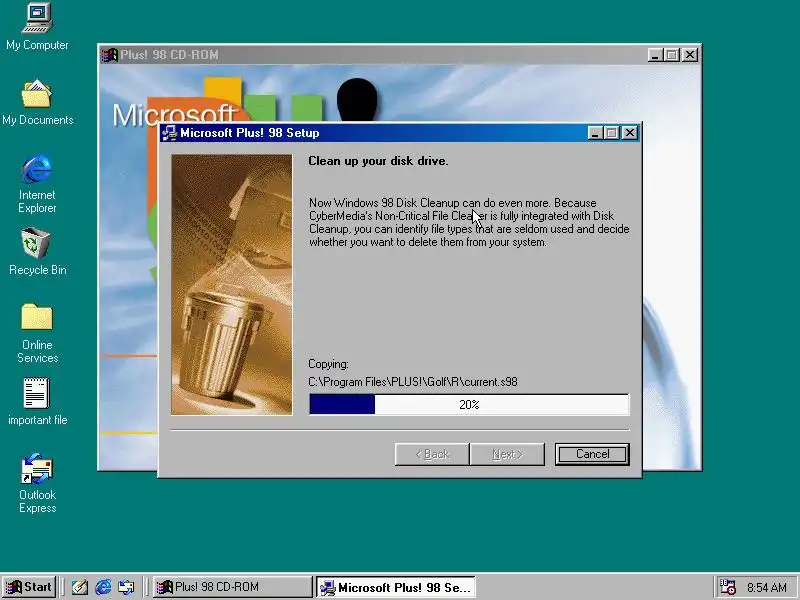
Task: Close the Microsoft Plus! 98 Setup window
Action: [x=630, y=133]
